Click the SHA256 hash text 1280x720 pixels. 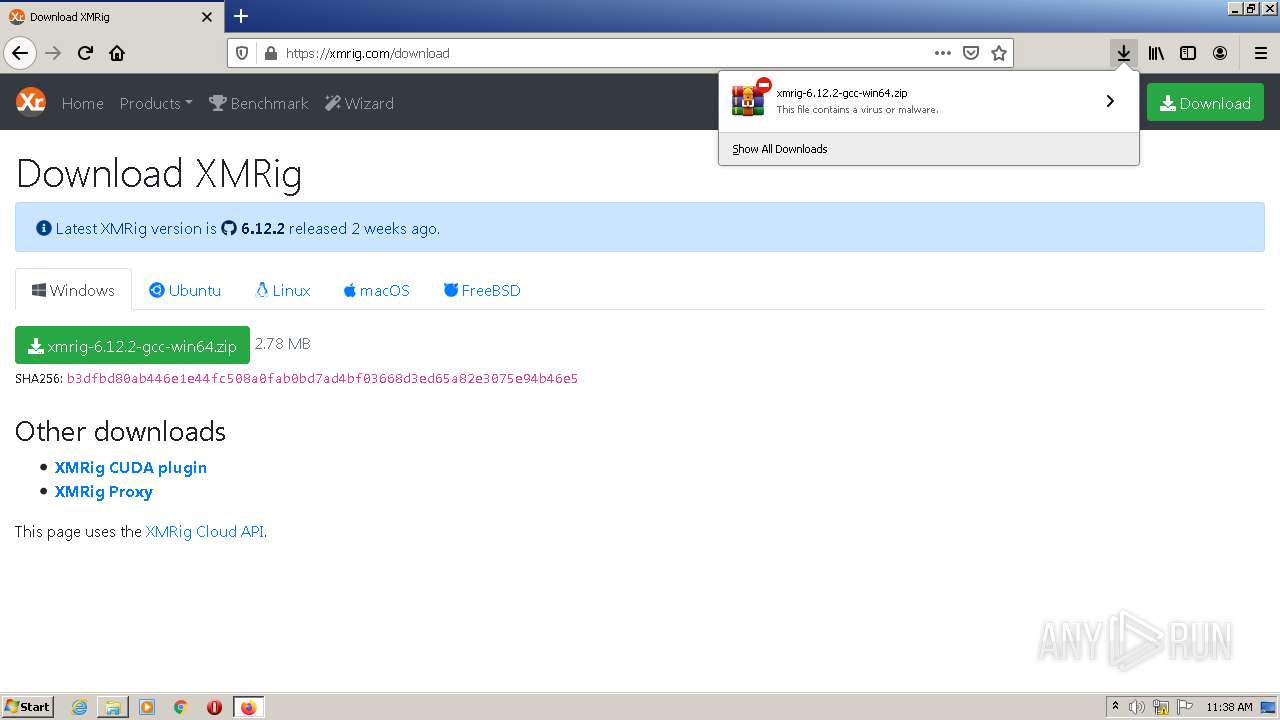[x=322, y=379]
